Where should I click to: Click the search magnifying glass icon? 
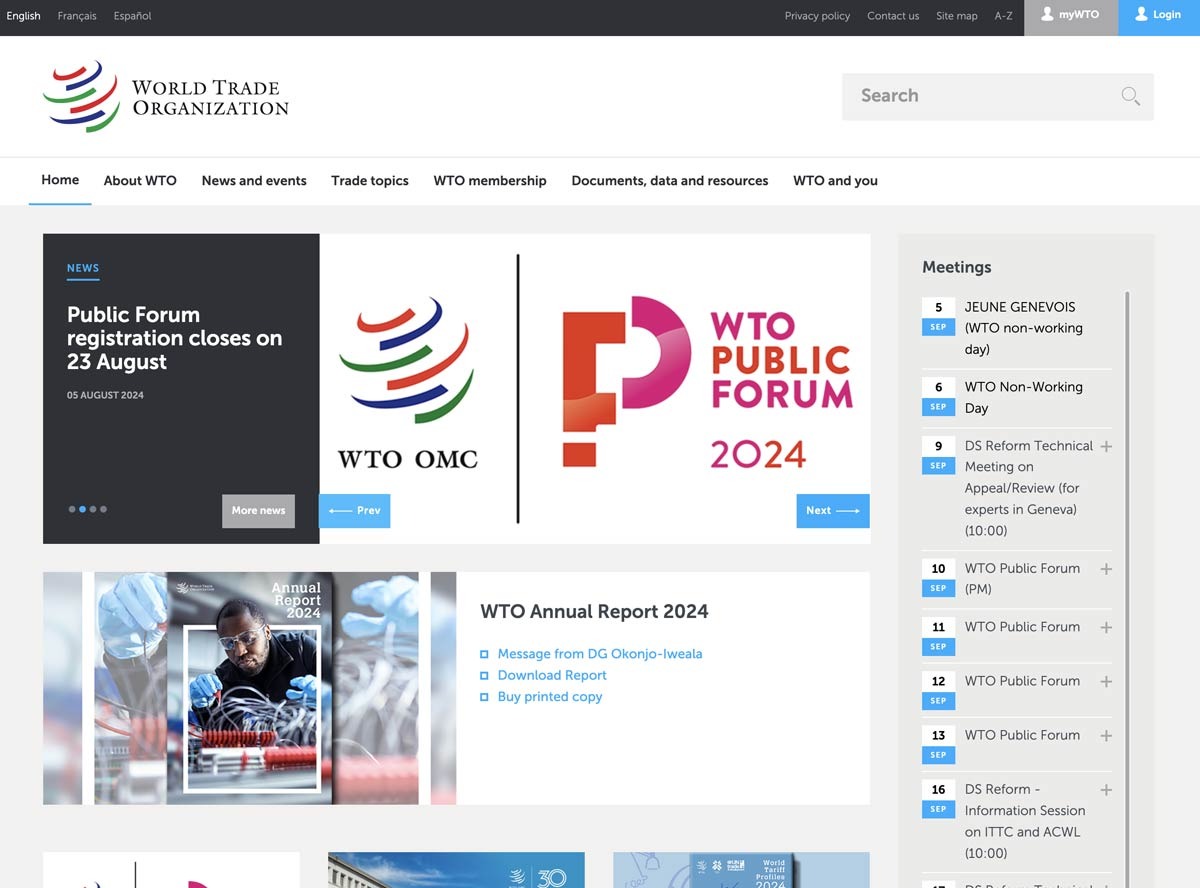(x=1130, y=96)
